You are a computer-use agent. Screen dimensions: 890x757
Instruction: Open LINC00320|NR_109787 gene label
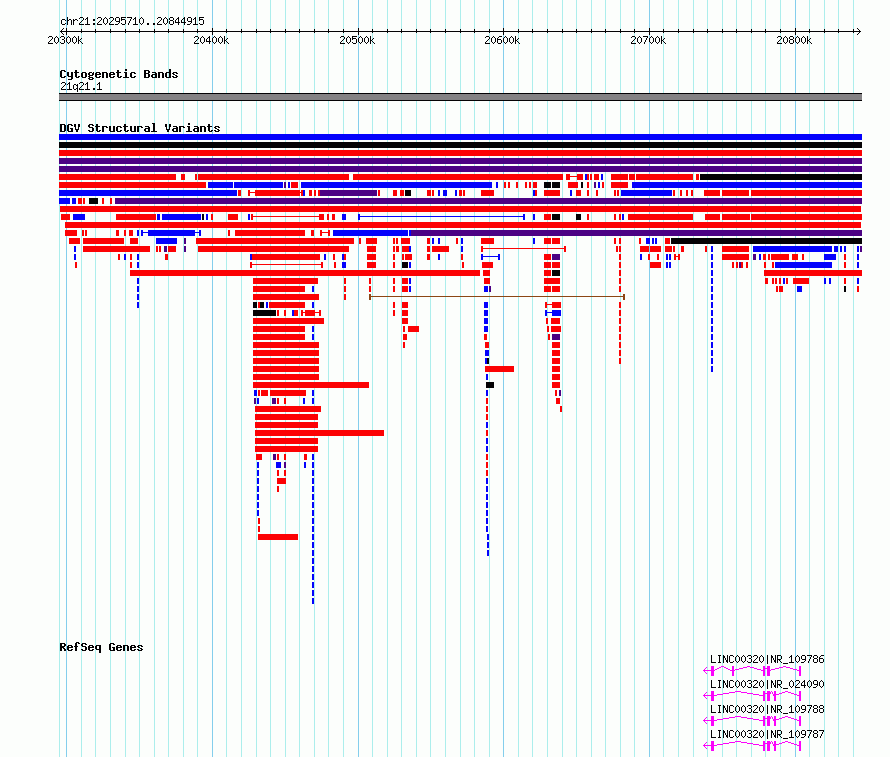(x=767, y=734)
